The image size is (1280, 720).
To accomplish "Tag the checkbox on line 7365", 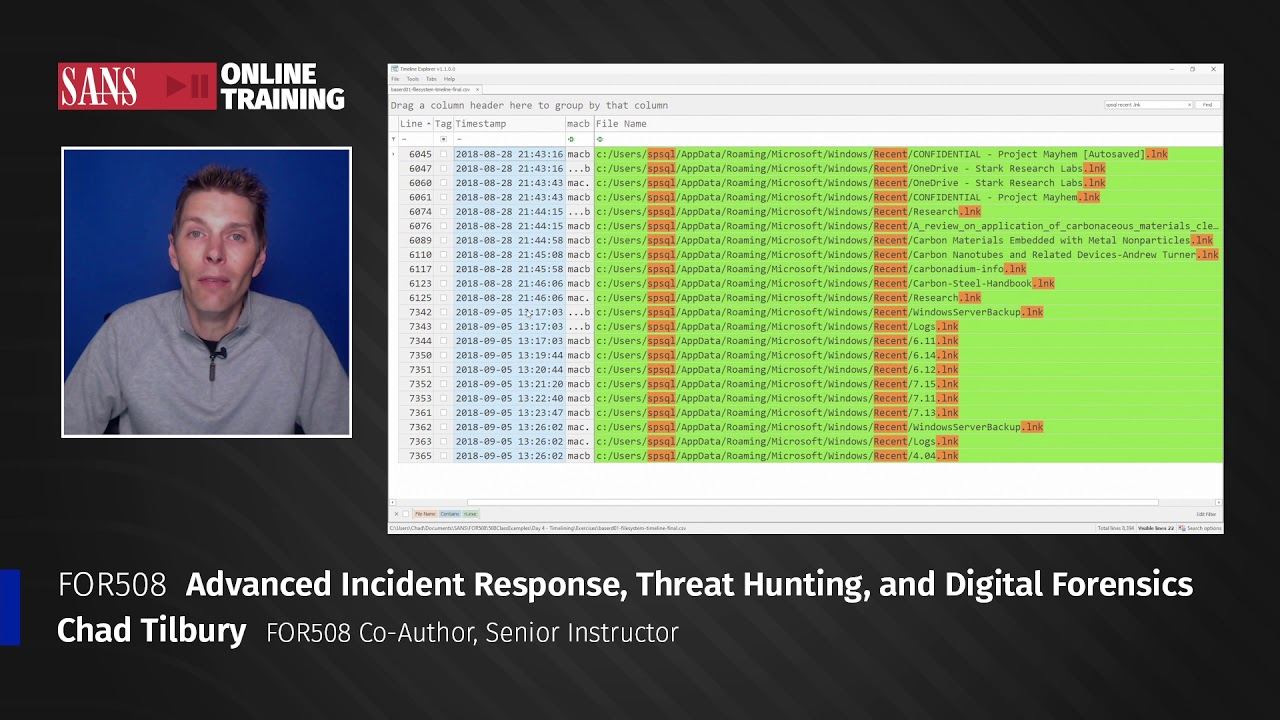I will click(444, 456).
